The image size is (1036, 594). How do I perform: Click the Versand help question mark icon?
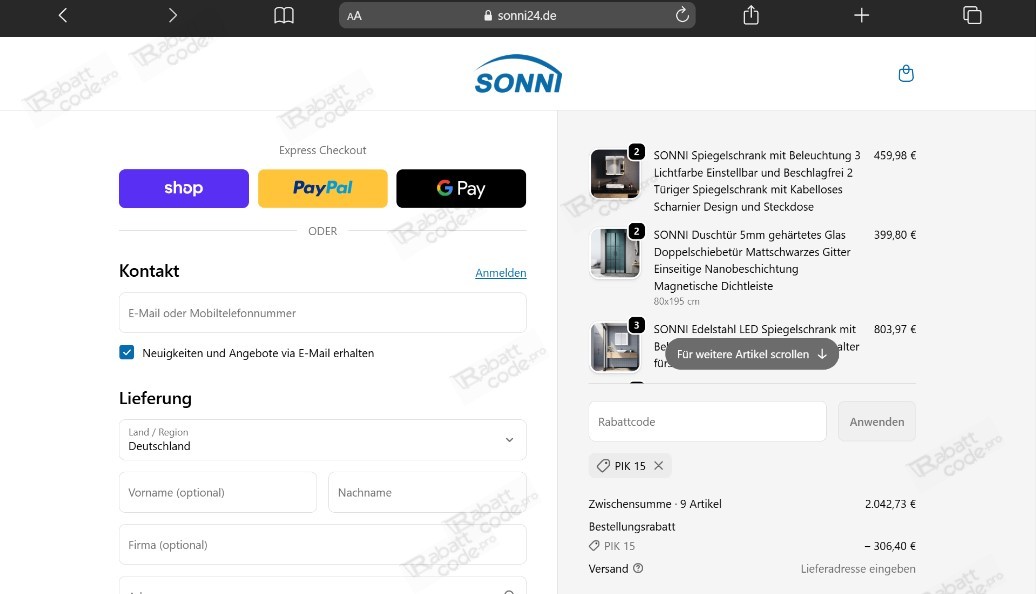[x=638, y=569]
